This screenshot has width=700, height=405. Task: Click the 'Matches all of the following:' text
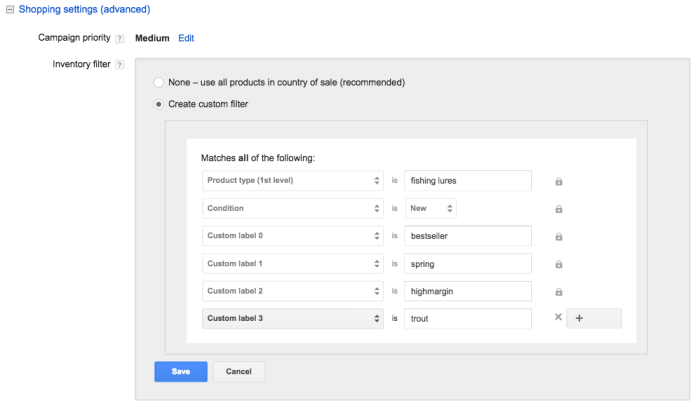click(x=258, y=158)
